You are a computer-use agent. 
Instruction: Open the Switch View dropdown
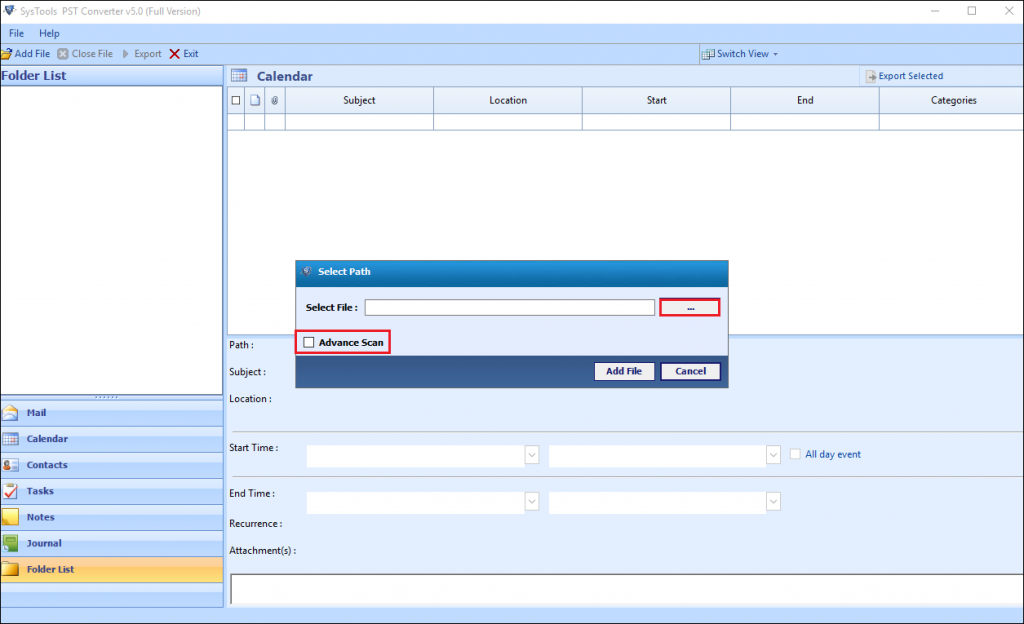point(740,53)
